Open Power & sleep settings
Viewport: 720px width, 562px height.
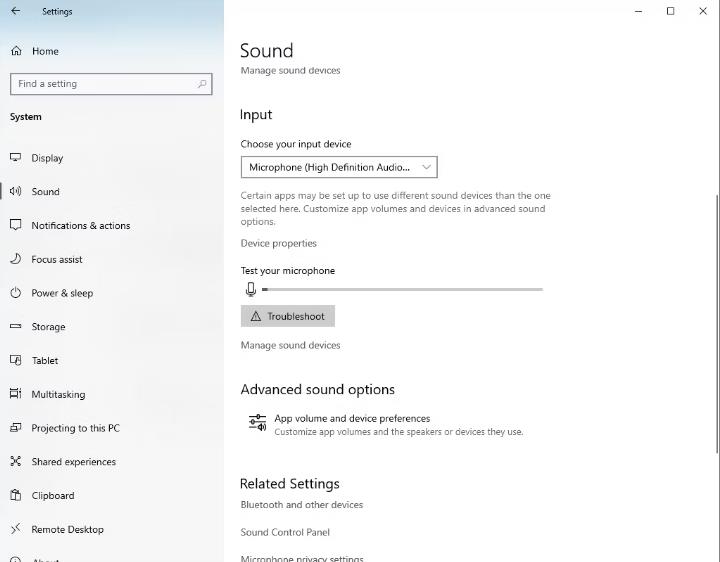point(62,293)
